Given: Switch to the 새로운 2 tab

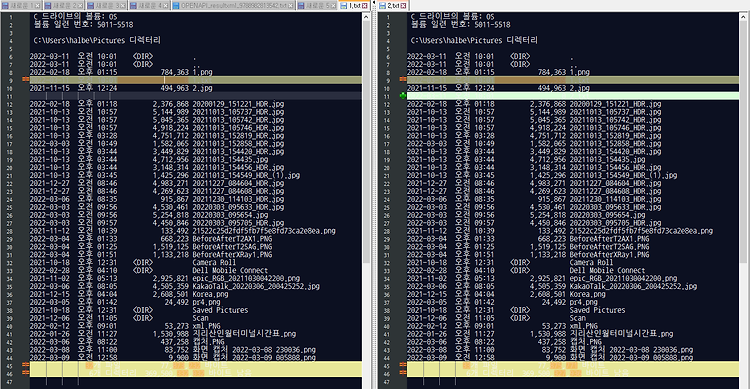Looking at the screenshot, I should (64, 5).
